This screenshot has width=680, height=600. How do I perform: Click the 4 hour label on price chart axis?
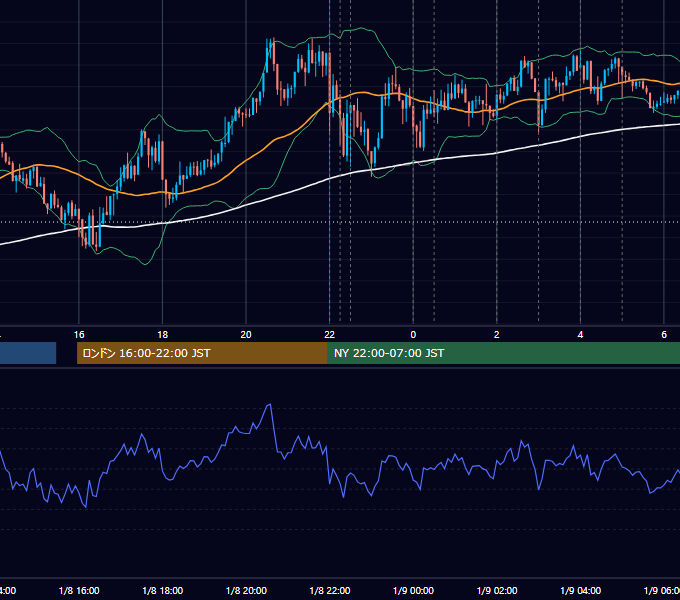tap(580, 335)
